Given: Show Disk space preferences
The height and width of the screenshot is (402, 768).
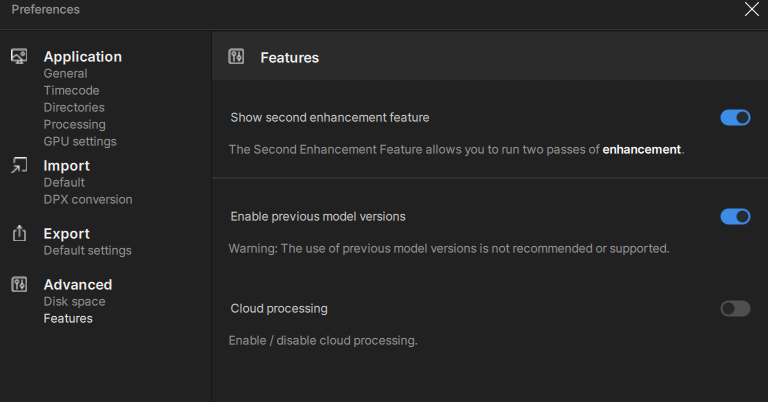Looking at the screenshot, I should click(x=74, y=302).
